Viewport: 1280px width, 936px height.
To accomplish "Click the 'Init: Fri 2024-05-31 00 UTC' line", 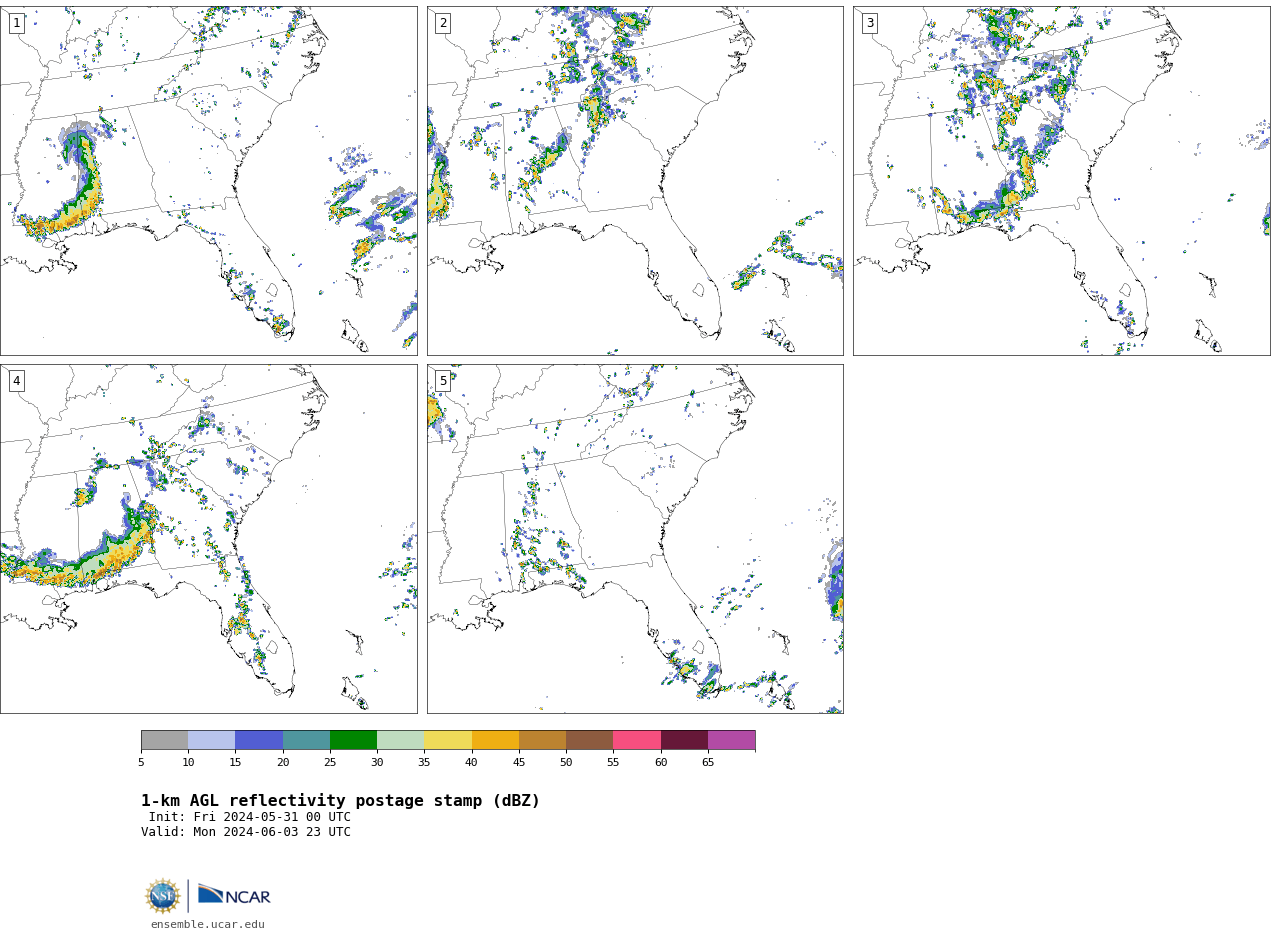I will tap(250, 817).
